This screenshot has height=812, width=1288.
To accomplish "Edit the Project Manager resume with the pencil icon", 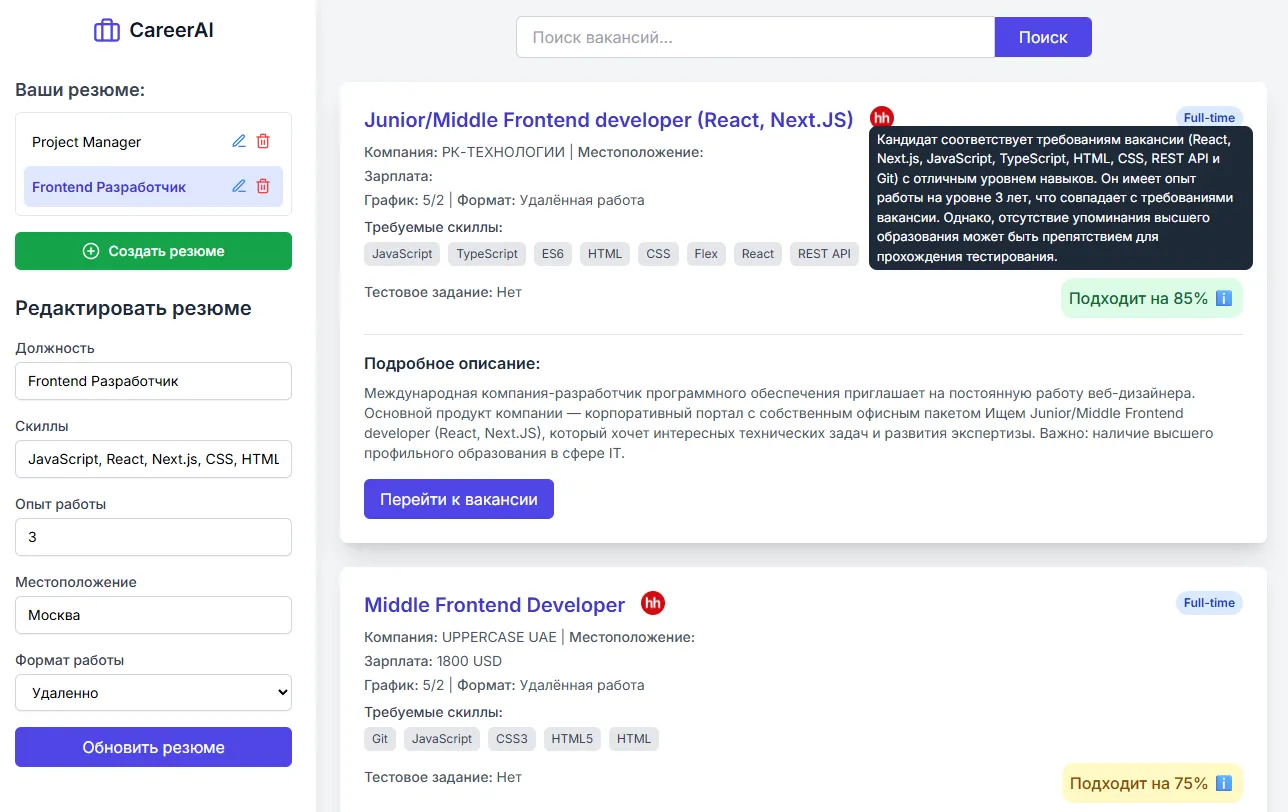I will point(238,141).
